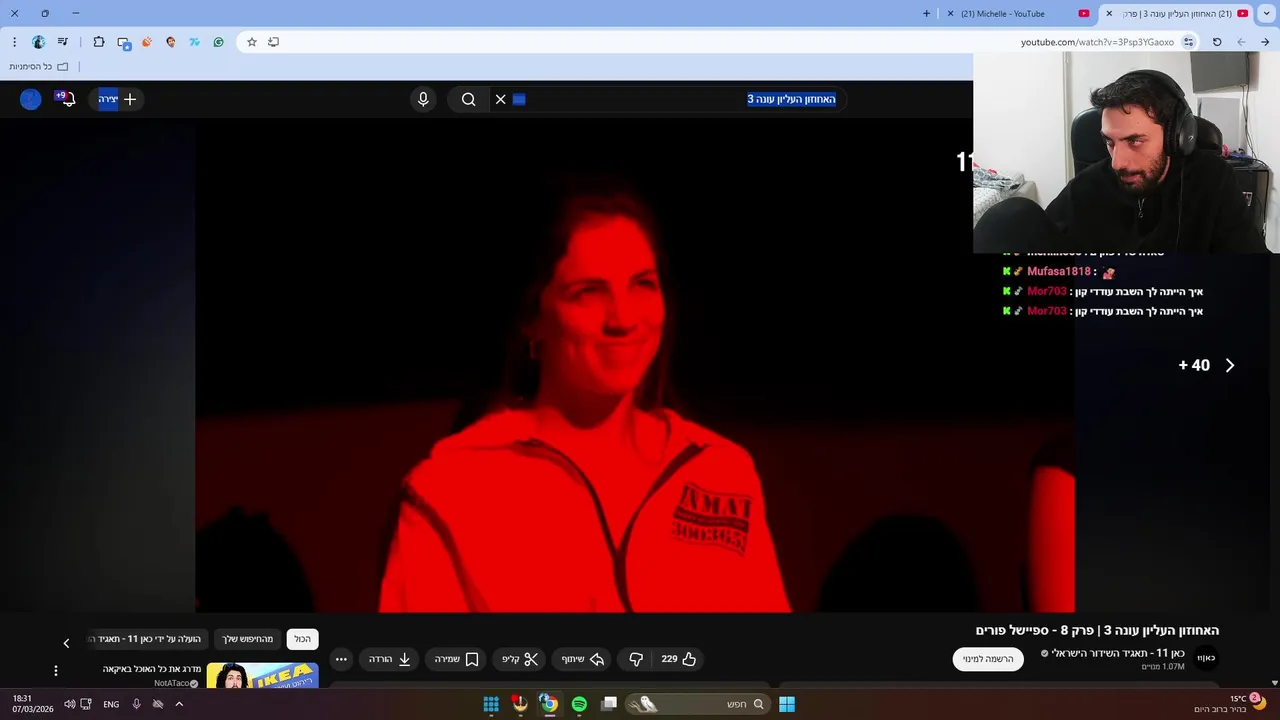Image resolution: width=1280 pixels, height=720 pixels.
Task: Open the Chrome three-dot menu
Action: pos(15,42)
